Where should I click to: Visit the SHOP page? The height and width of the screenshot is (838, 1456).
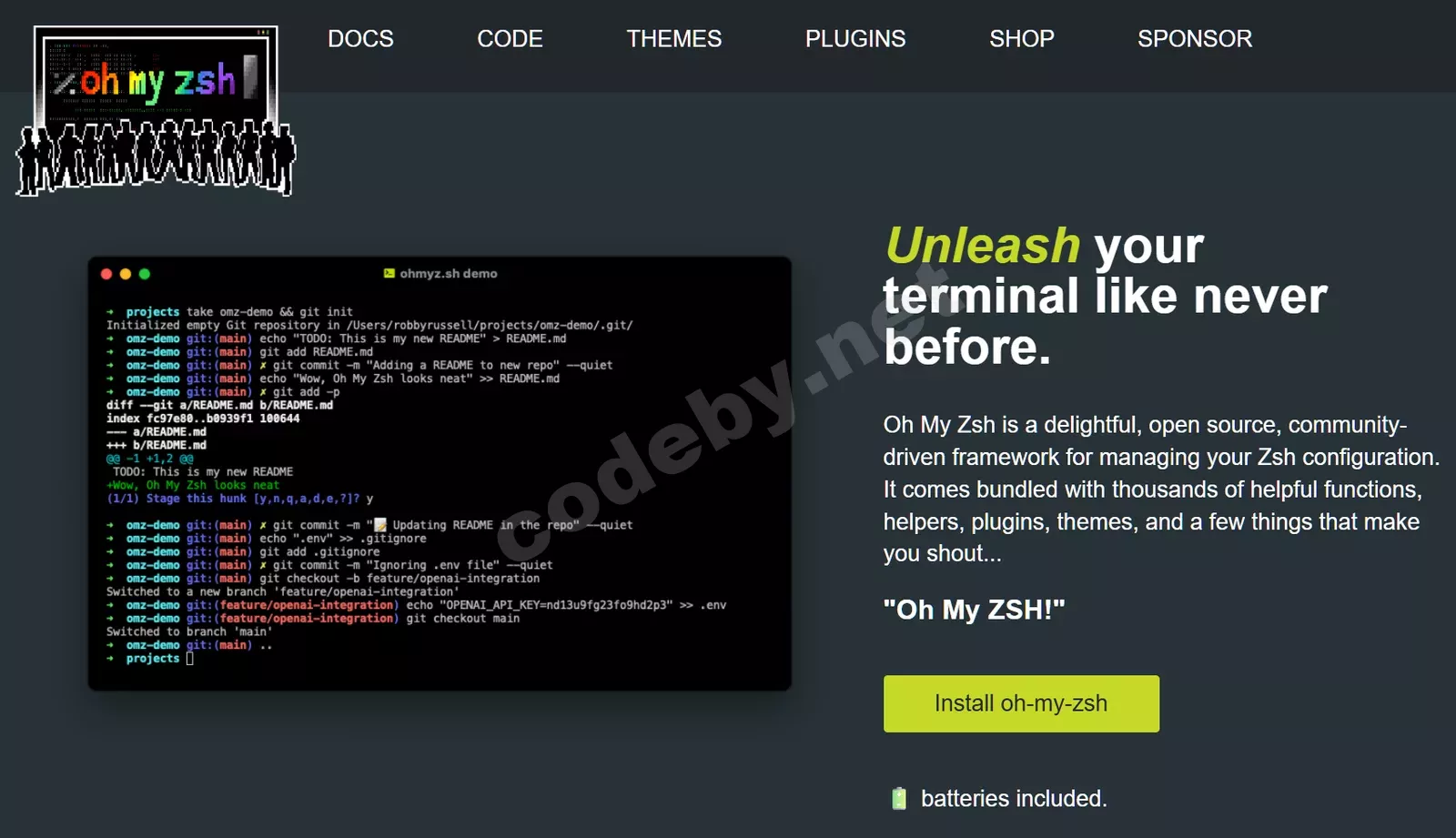coord(1022,38)
